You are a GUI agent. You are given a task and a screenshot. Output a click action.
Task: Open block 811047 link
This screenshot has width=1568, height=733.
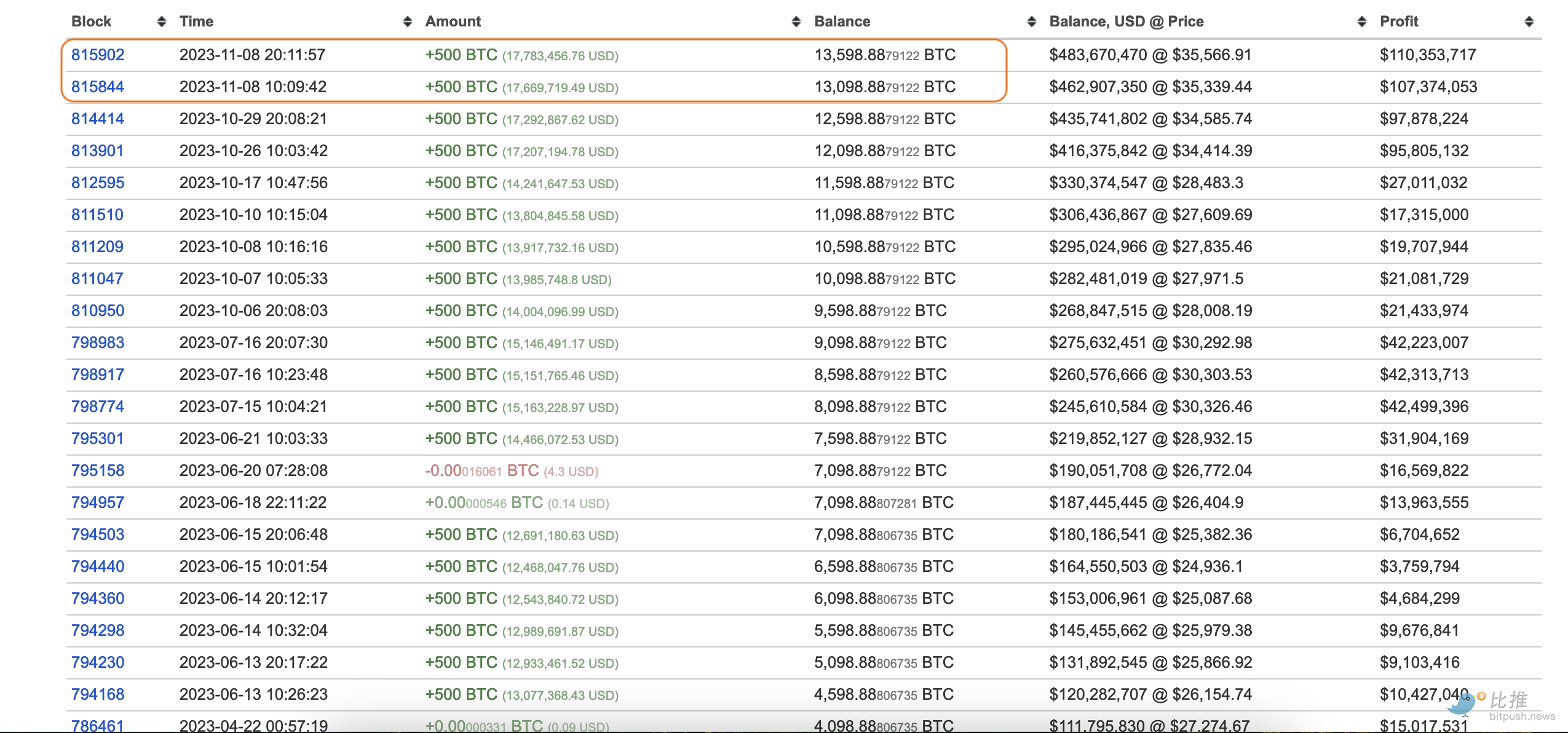tap(97, 279)
